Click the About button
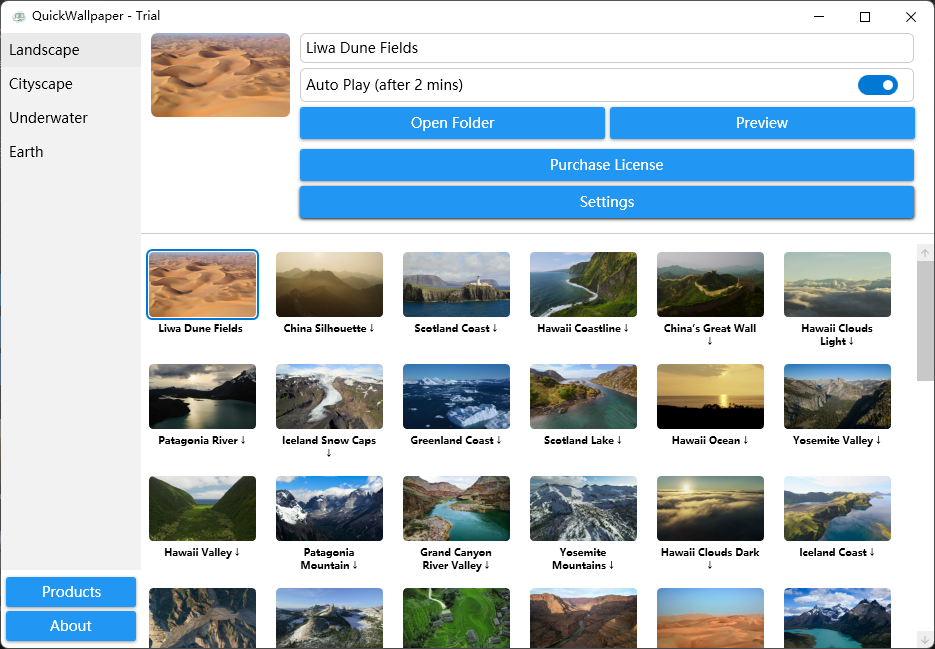935x649 pixels. click(71, 626)
